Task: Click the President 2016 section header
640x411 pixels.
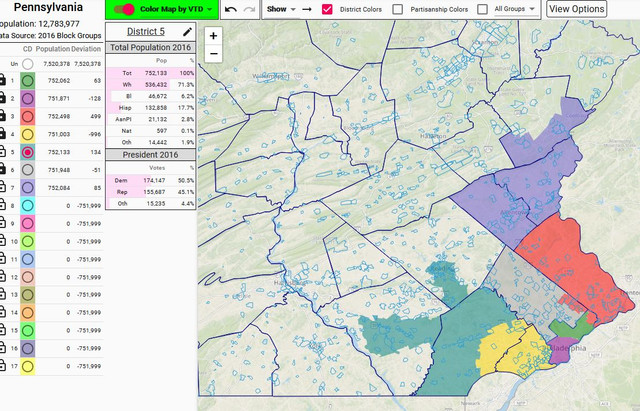Action: click(151, 155)
